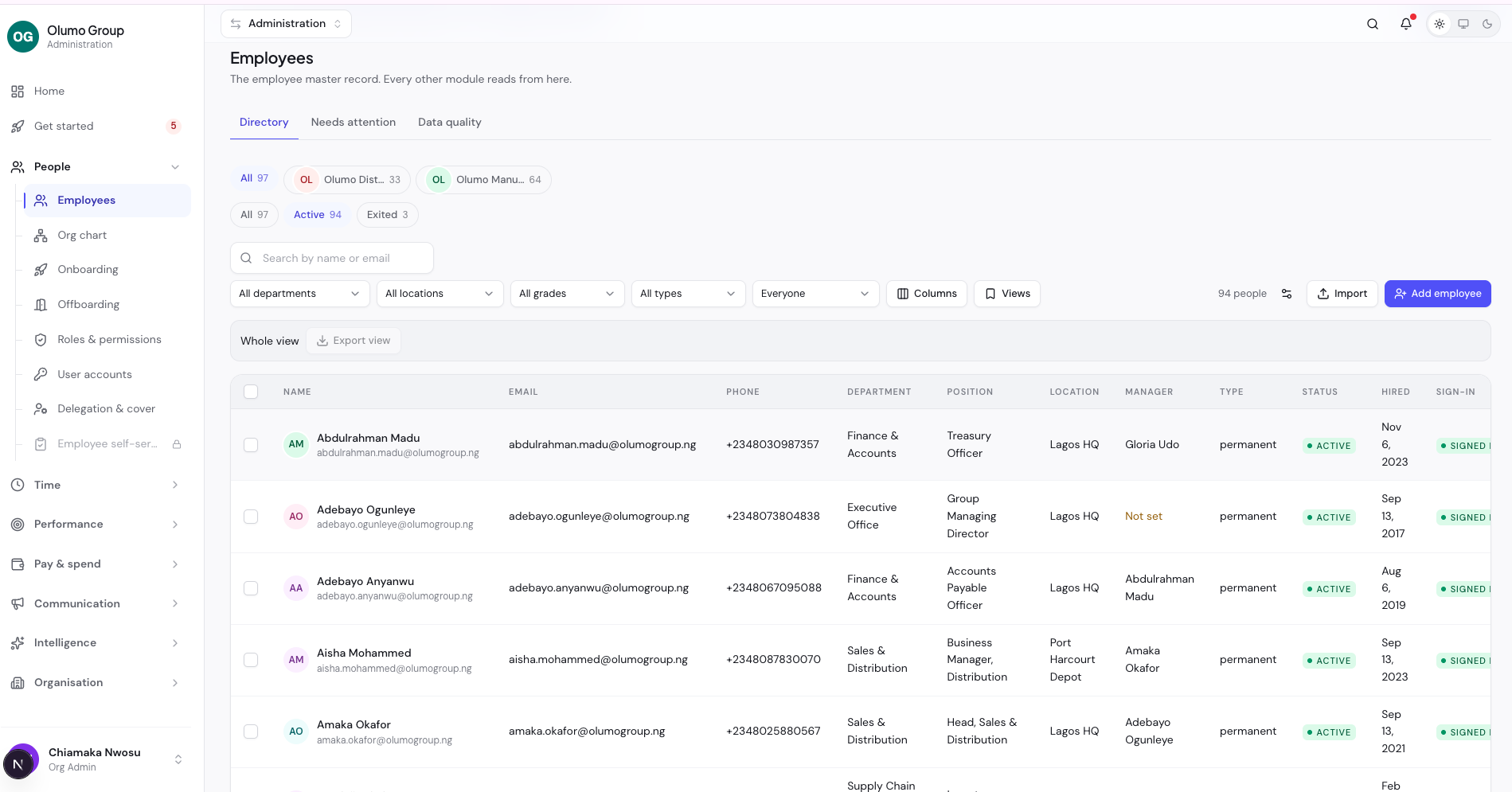
Task: Switch to dark theme moon icon
Action: tap(1487, 24)
